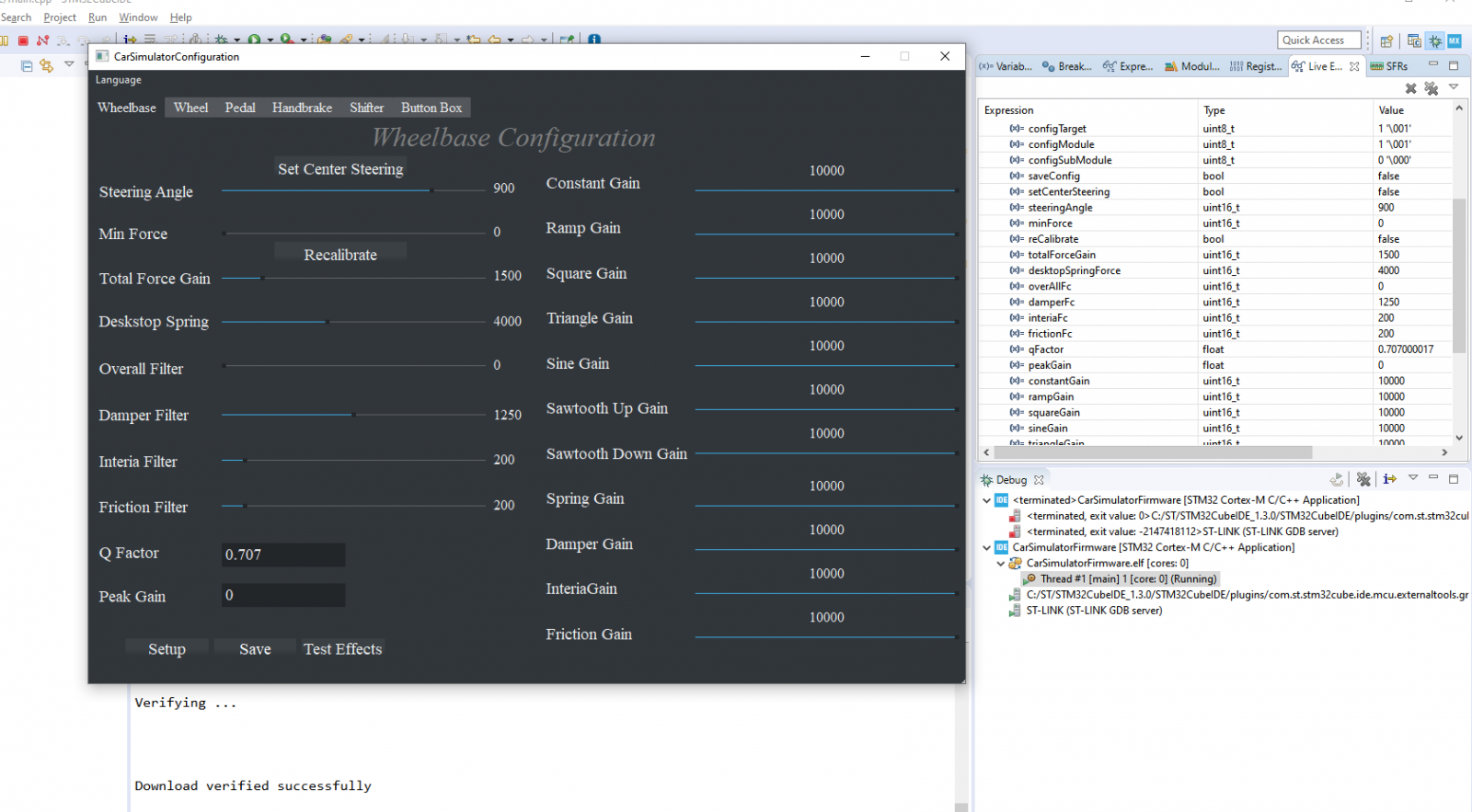Click the Instruction Stepping Mode toolbar icon

(130, 40)
